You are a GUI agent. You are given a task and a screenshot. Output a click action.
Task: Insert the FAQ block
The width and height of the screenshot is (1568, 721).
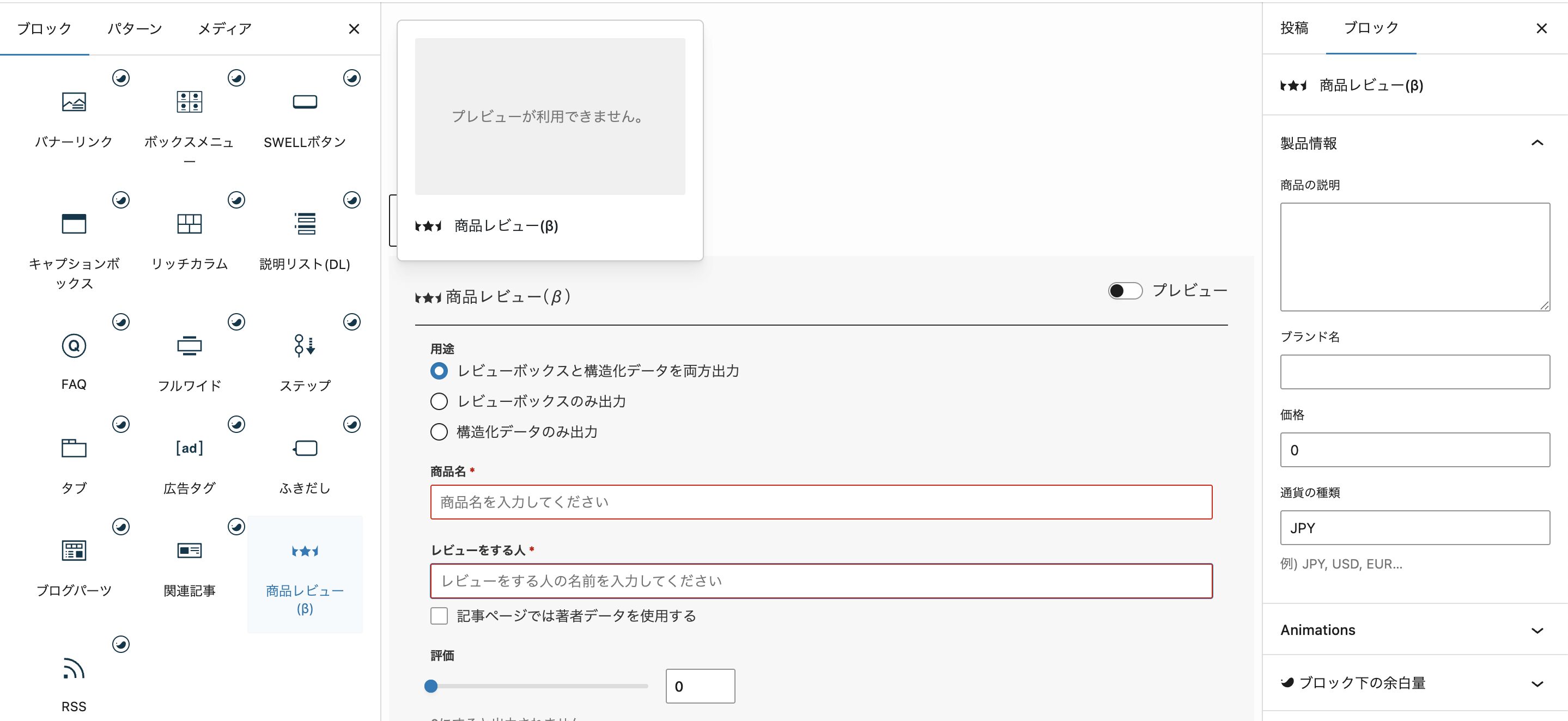click(x=74, y=358)
